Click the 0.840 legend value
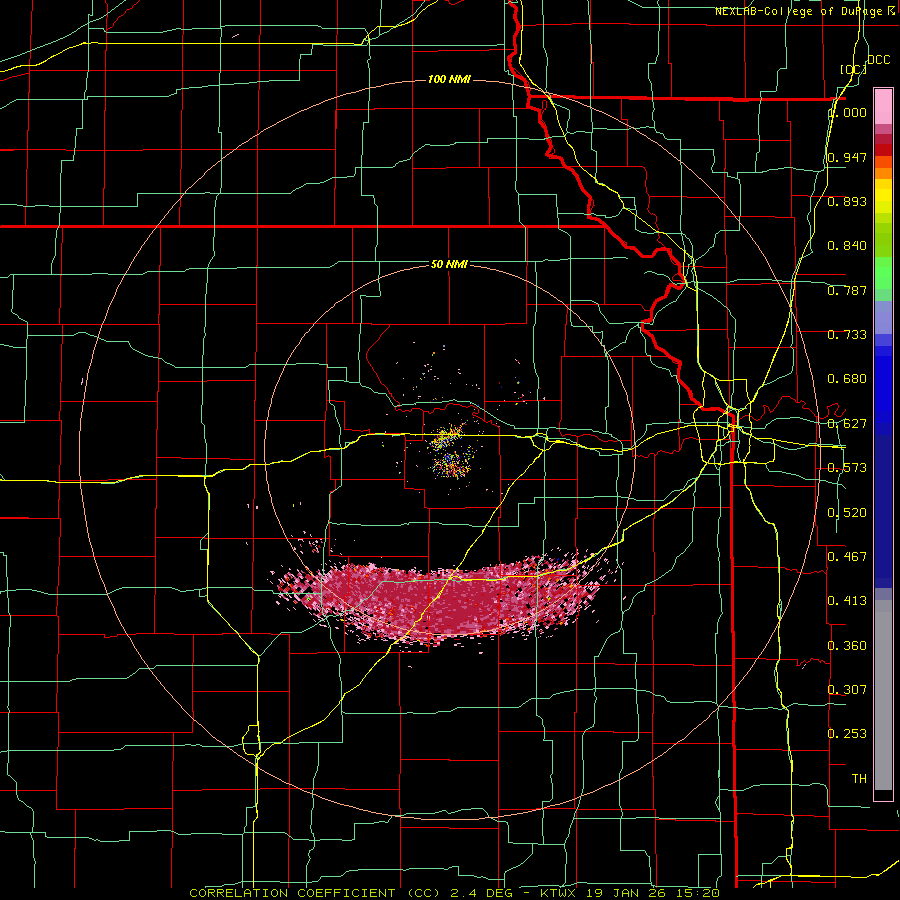Viewport: 900px width, 900px height. (847, 246)
